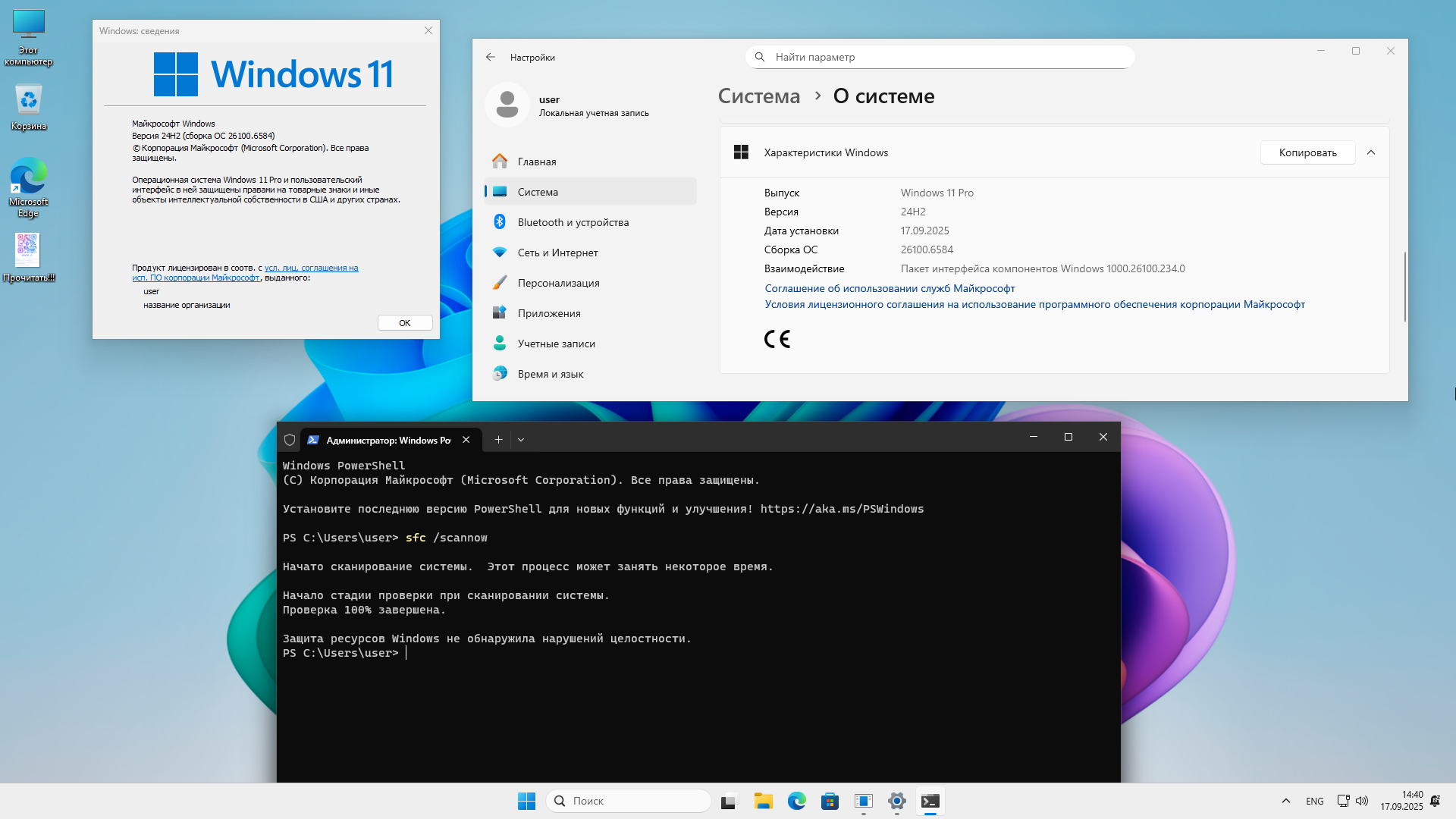Open the Microsoft services agreement link

pyautogui.click(x=890, y=288)
